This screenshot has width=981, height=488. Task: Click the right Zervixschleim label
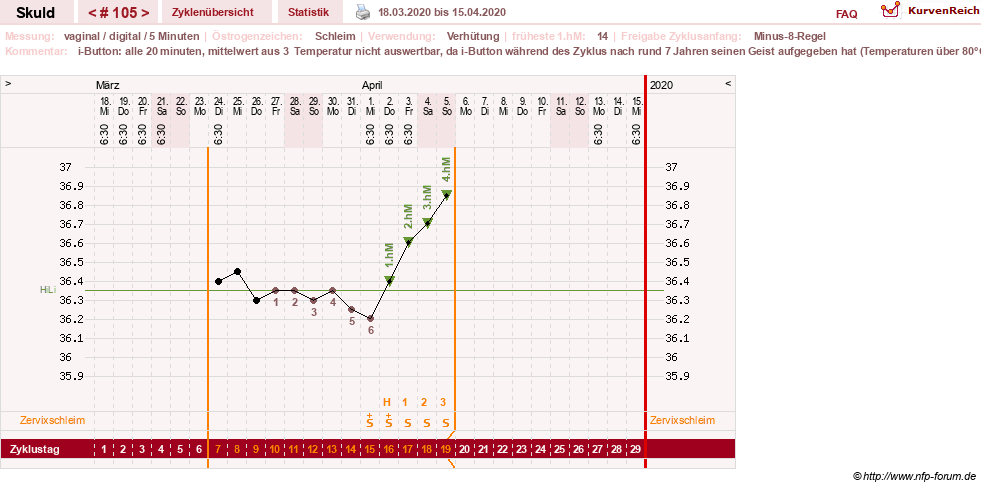[683, 420]
